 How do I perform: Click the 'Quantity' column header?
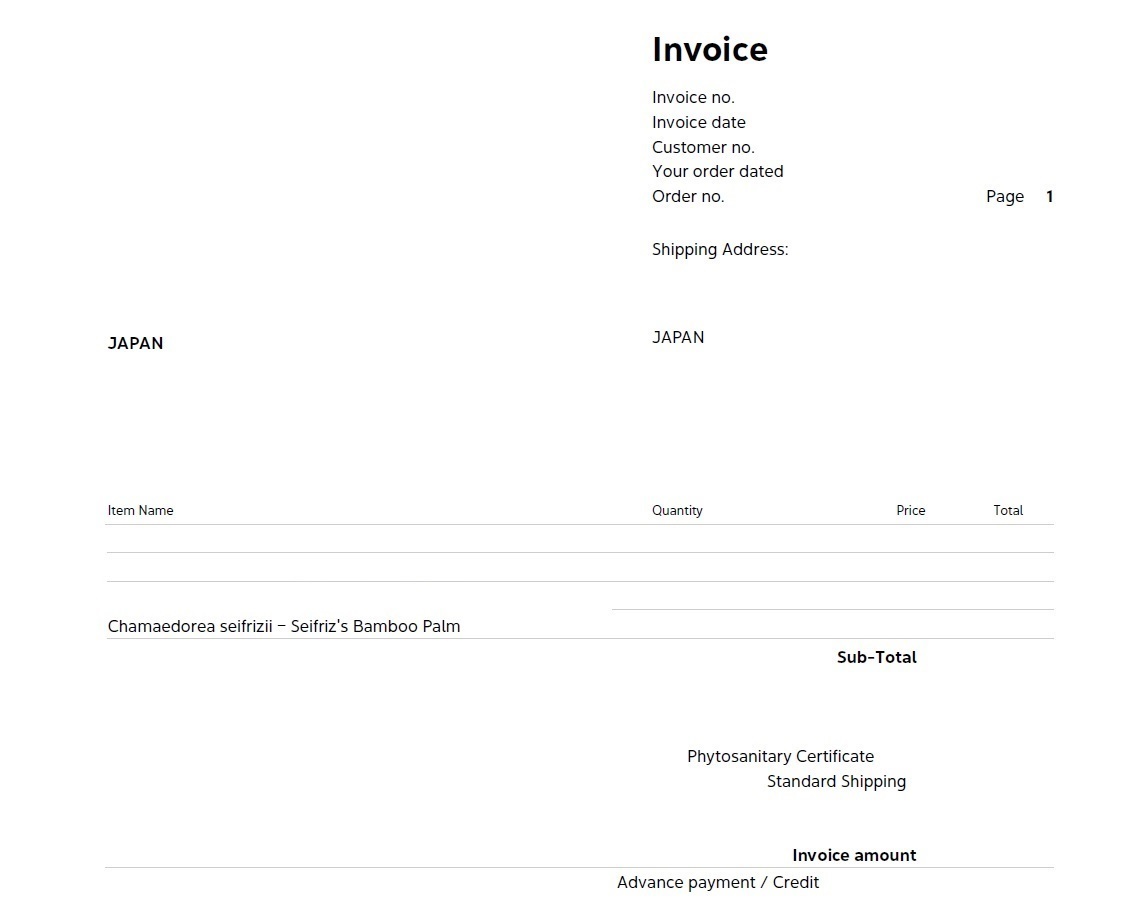tap(677, 510)
